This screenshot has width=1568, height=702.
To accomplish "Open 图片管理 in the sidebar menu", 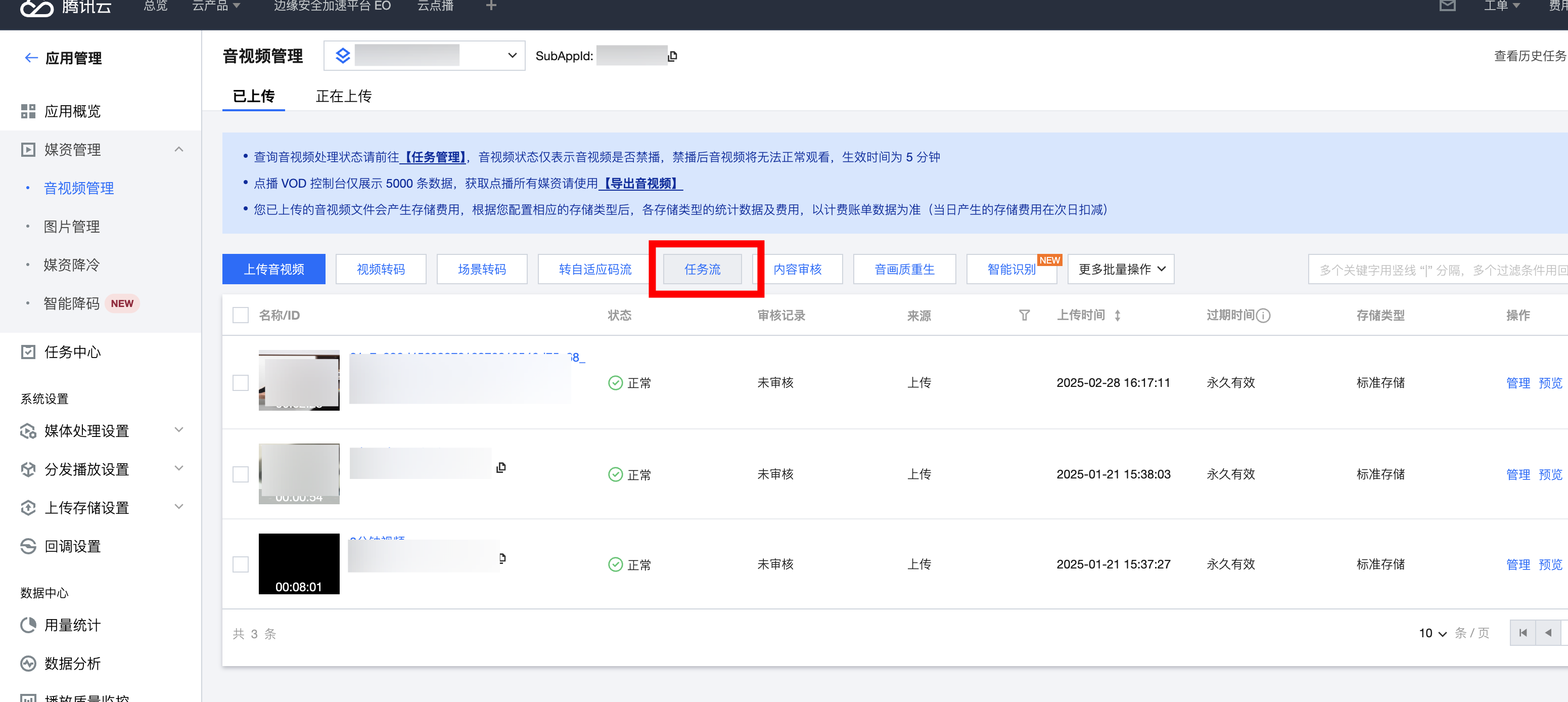I will [x=72, y=227].
